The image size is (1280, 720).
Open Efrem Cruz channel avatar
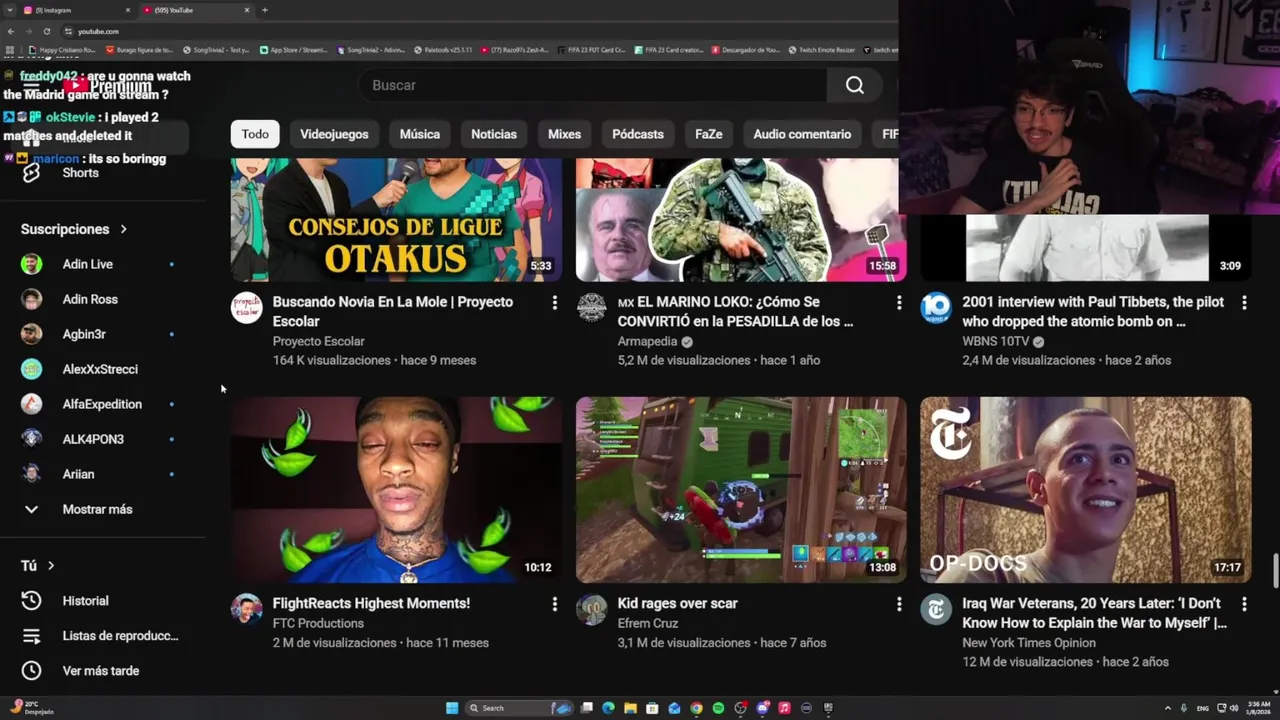click(591, 609)
